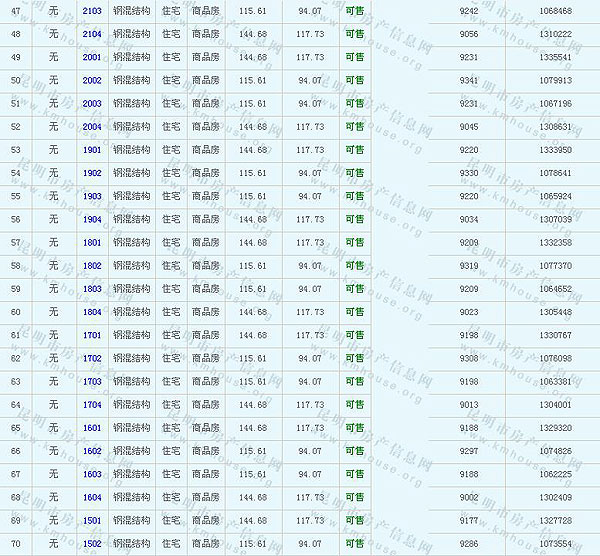Open room 1604 link
The image size is (600, 556).
click(92, 497)
